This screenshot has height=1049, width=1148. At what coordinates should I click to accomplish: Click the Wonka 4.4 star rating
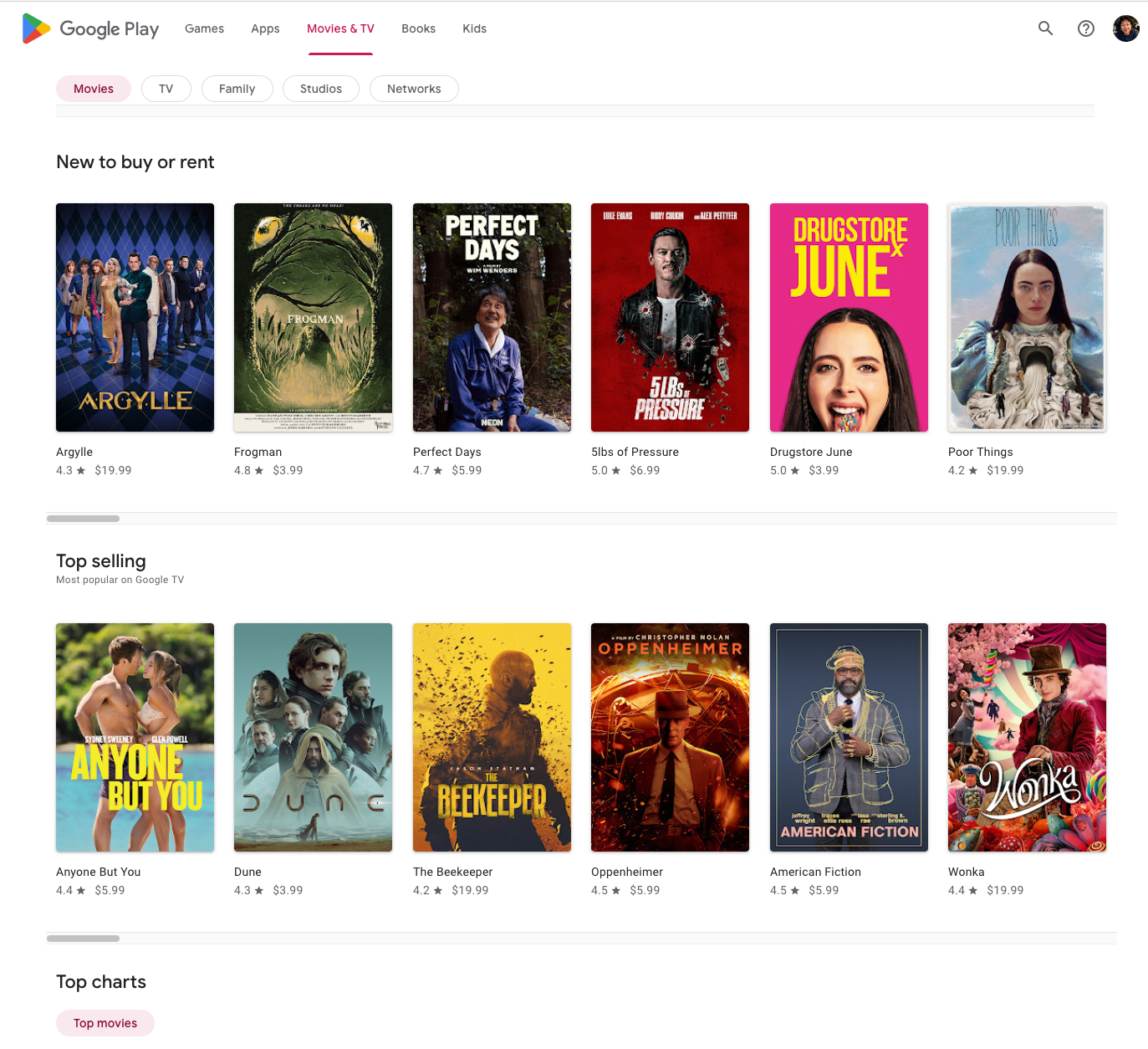pyautogui.click(x=962, y=890)
